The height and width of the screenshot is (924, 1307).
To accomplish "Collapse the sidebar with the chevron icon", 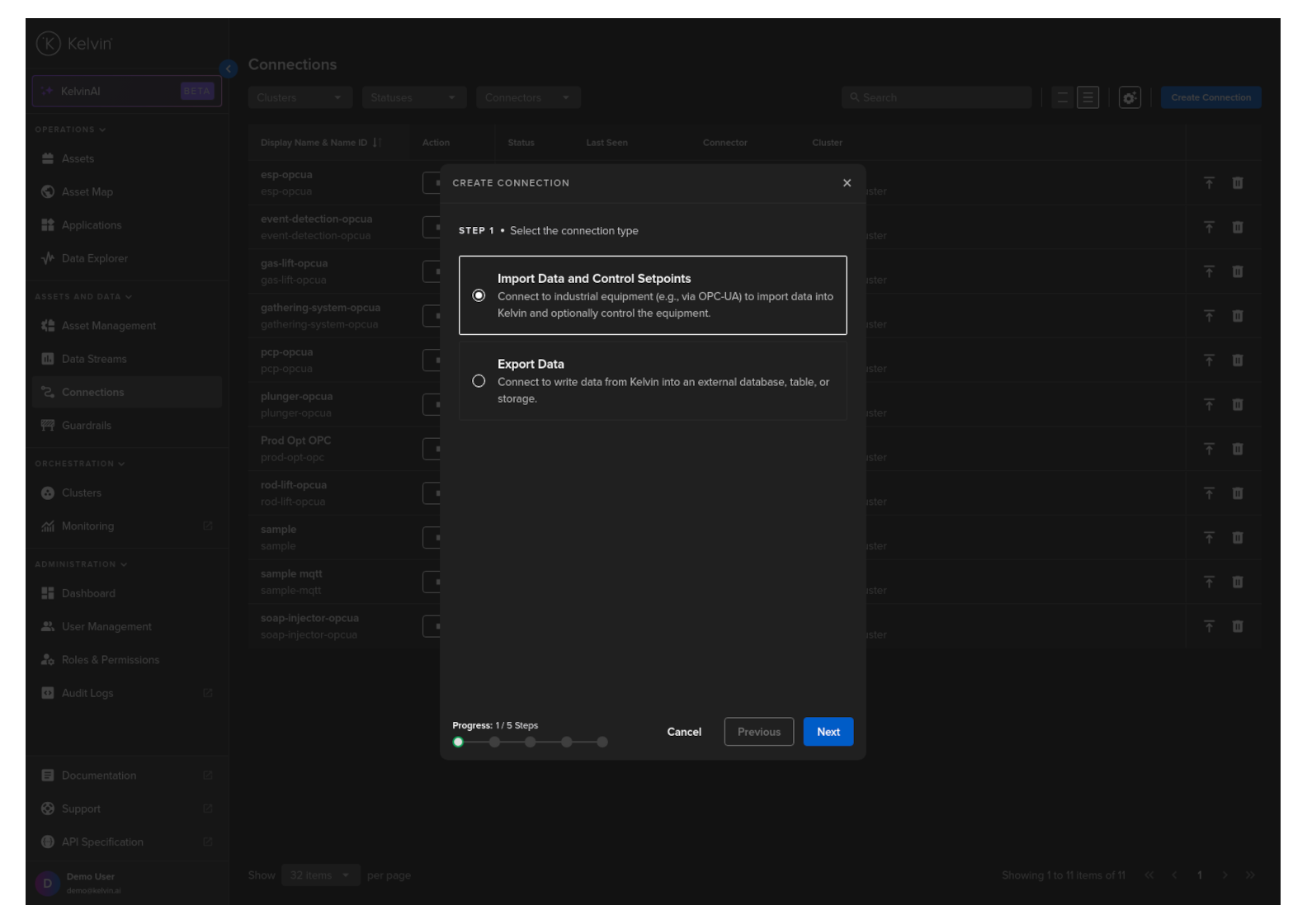I will (x=229, y=68).
